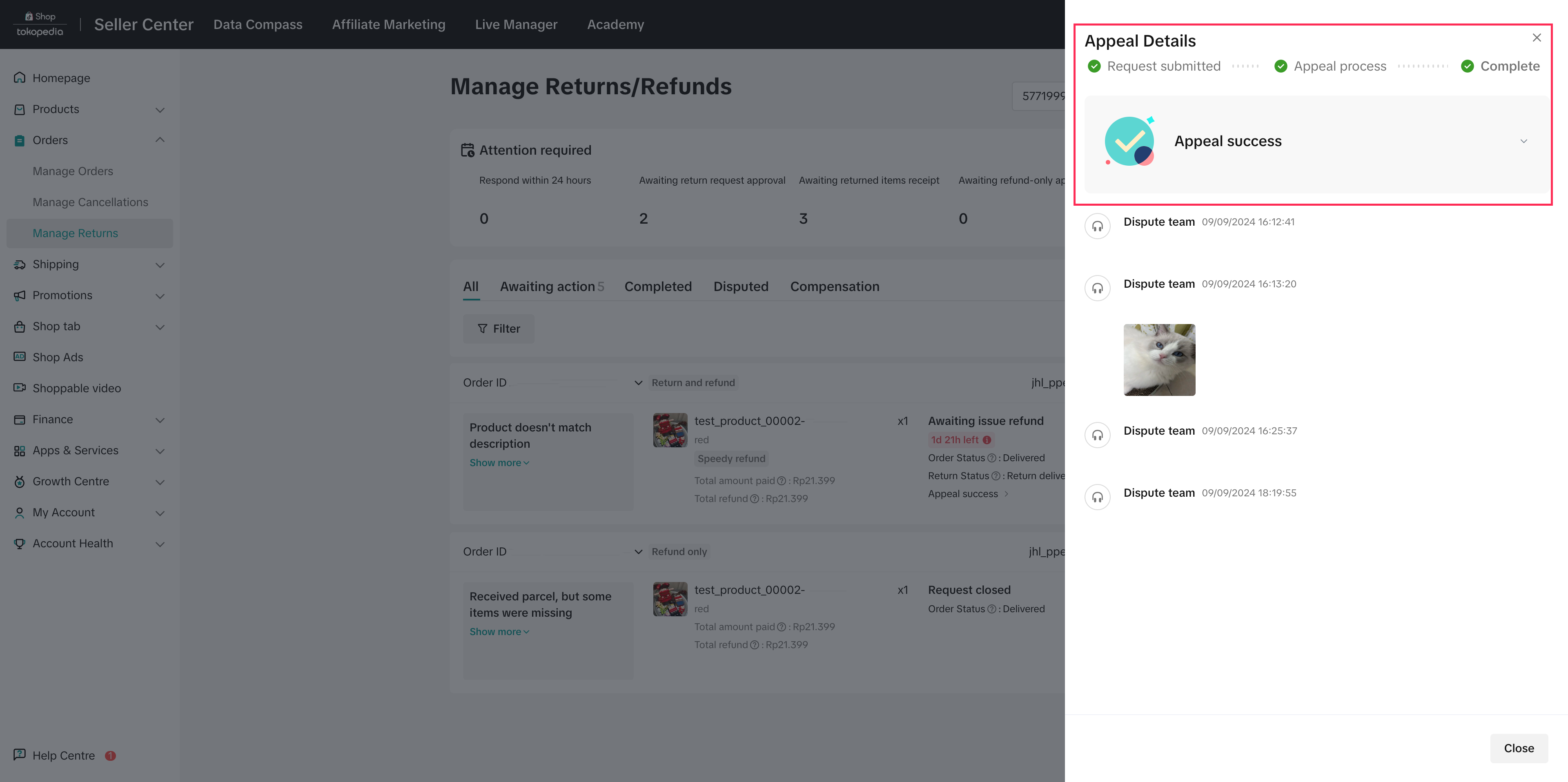Click the Homepage house icon
The width and height of the screenshot is (1568, 782).
[x=20, y=78]
